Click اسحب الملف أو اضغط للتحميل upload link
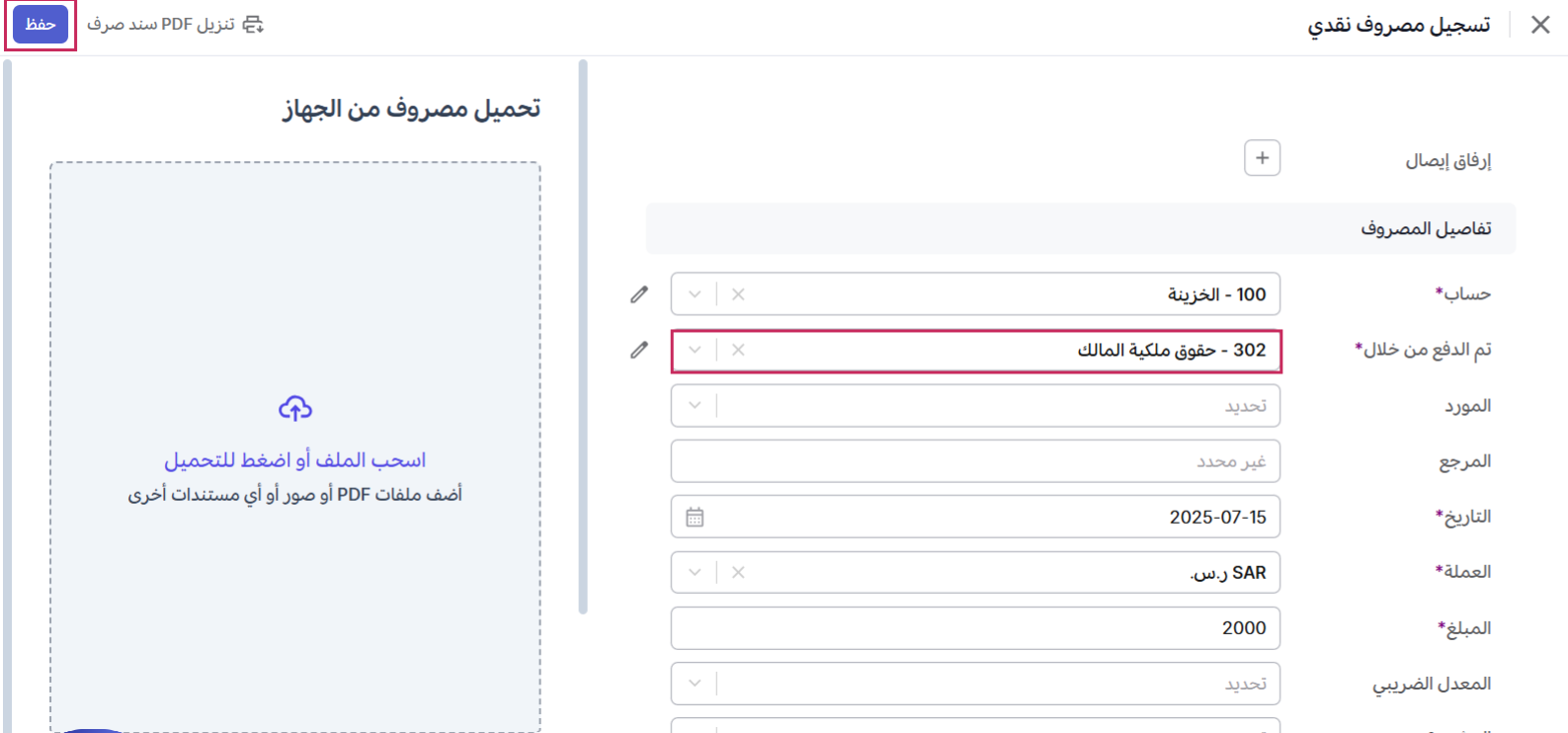This screenshot has height=733, width=1568. [x=295, y=460]
